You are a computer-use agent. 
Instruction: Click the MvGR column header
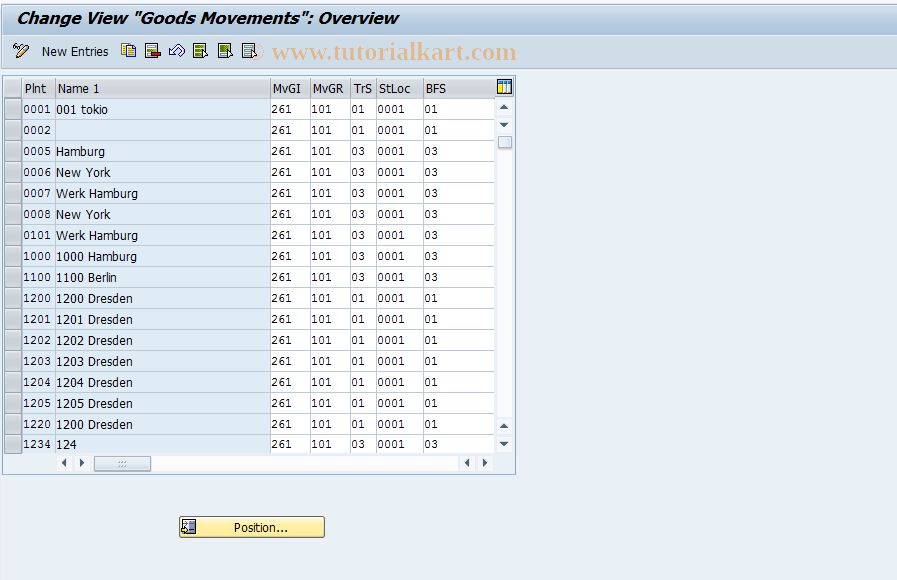point(330,89)
